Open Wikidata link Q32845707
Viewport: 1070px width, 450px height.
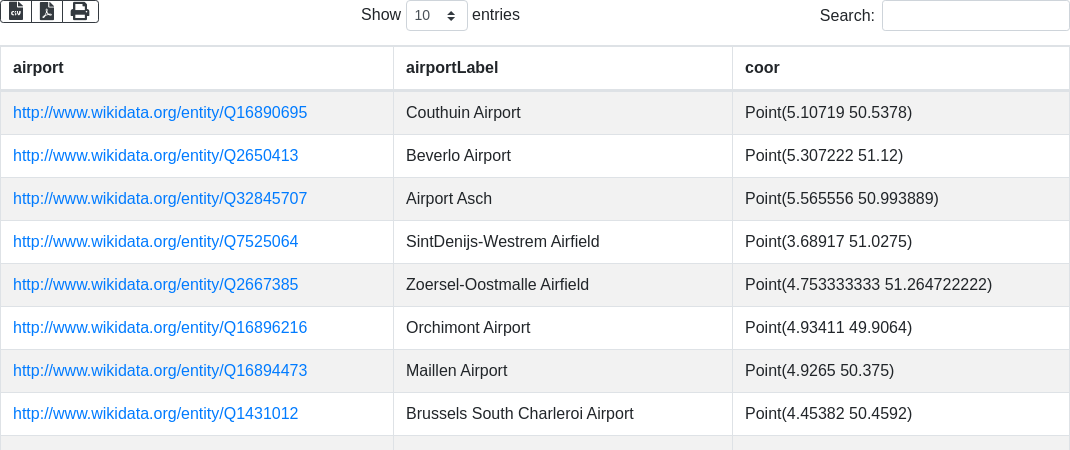160,199
